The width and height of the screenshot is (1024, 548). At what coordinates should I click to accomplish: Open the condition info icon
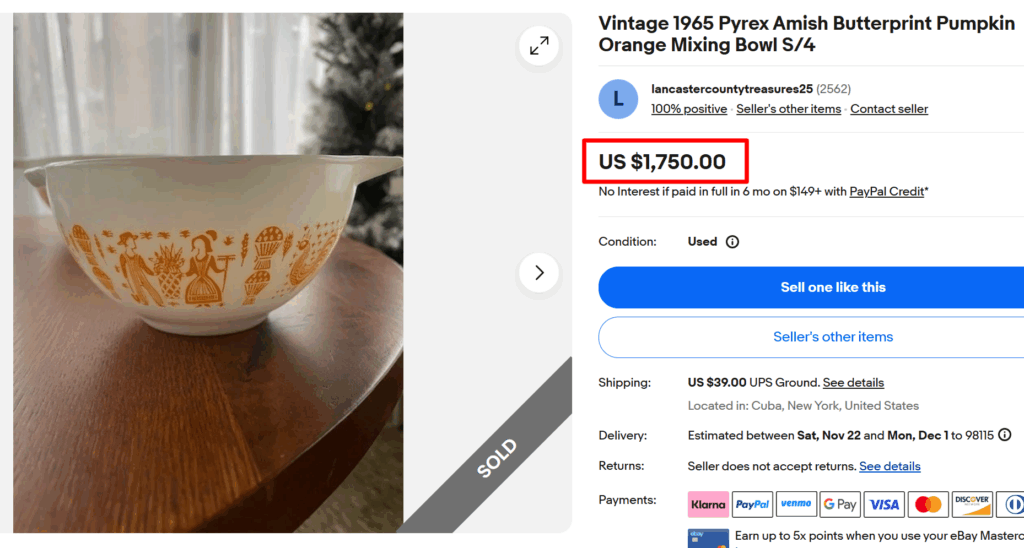732,242
